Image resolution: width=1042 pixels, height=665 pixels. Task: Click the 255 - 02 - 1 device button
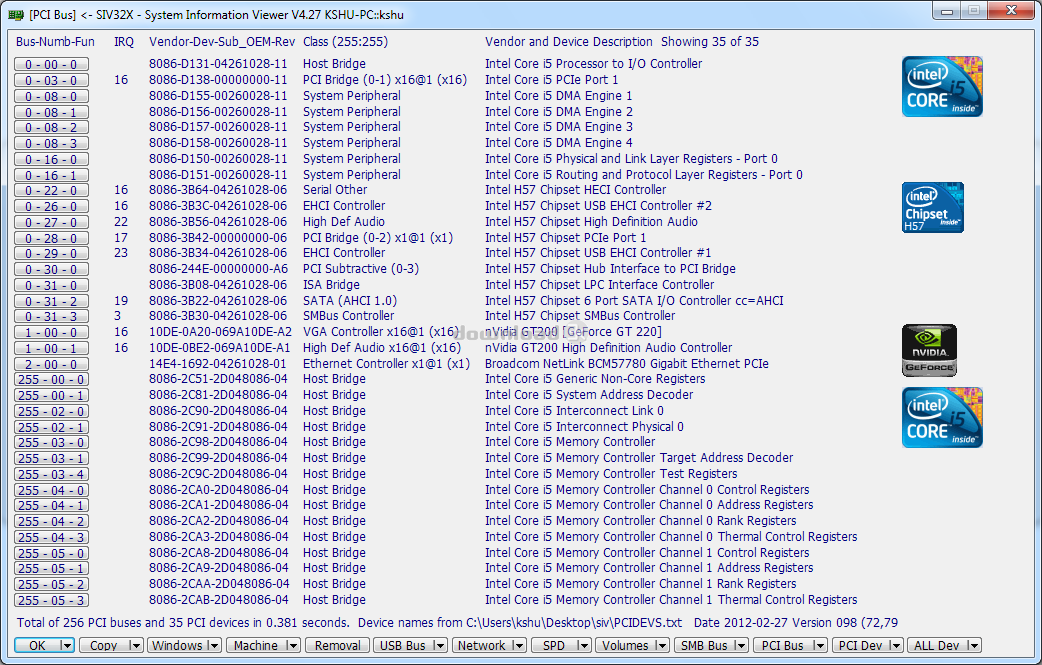51,427
